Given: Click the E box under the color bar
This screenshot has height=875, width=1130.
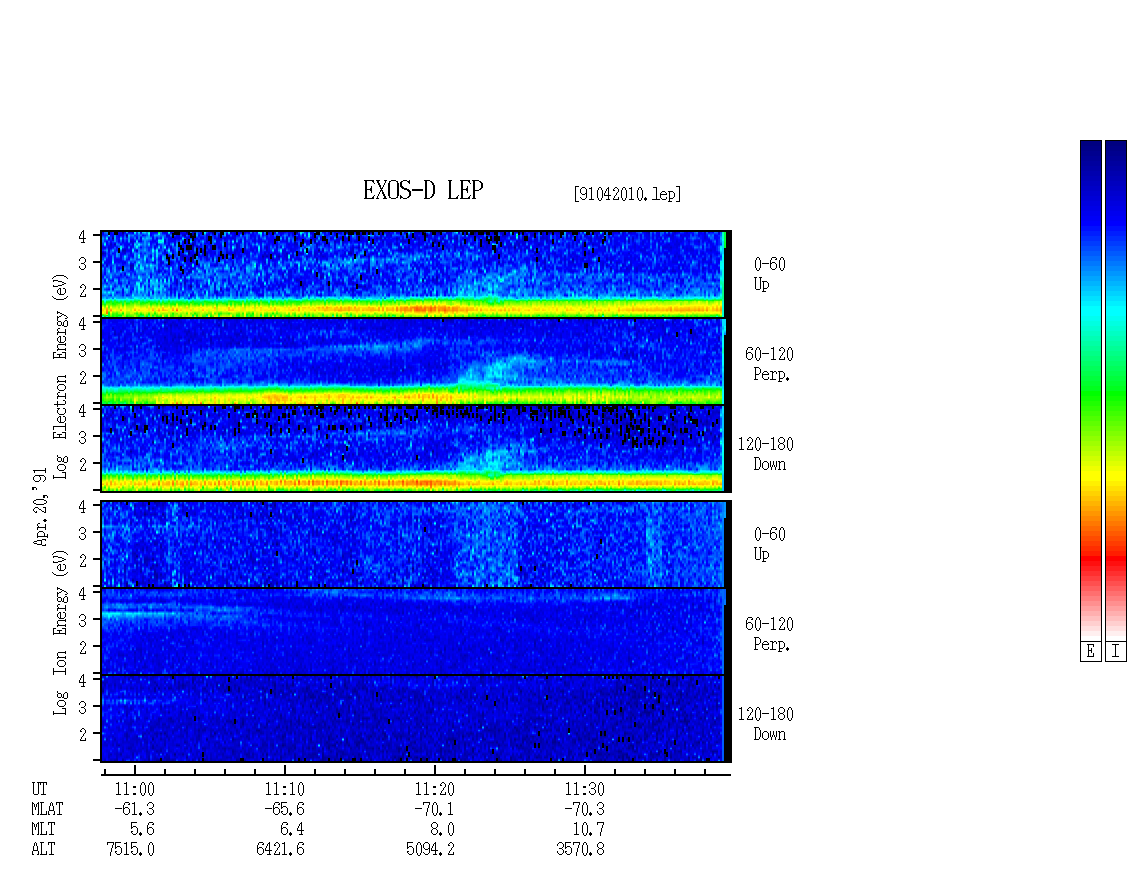Looking at the screenshot, I should coord(1090,652).
